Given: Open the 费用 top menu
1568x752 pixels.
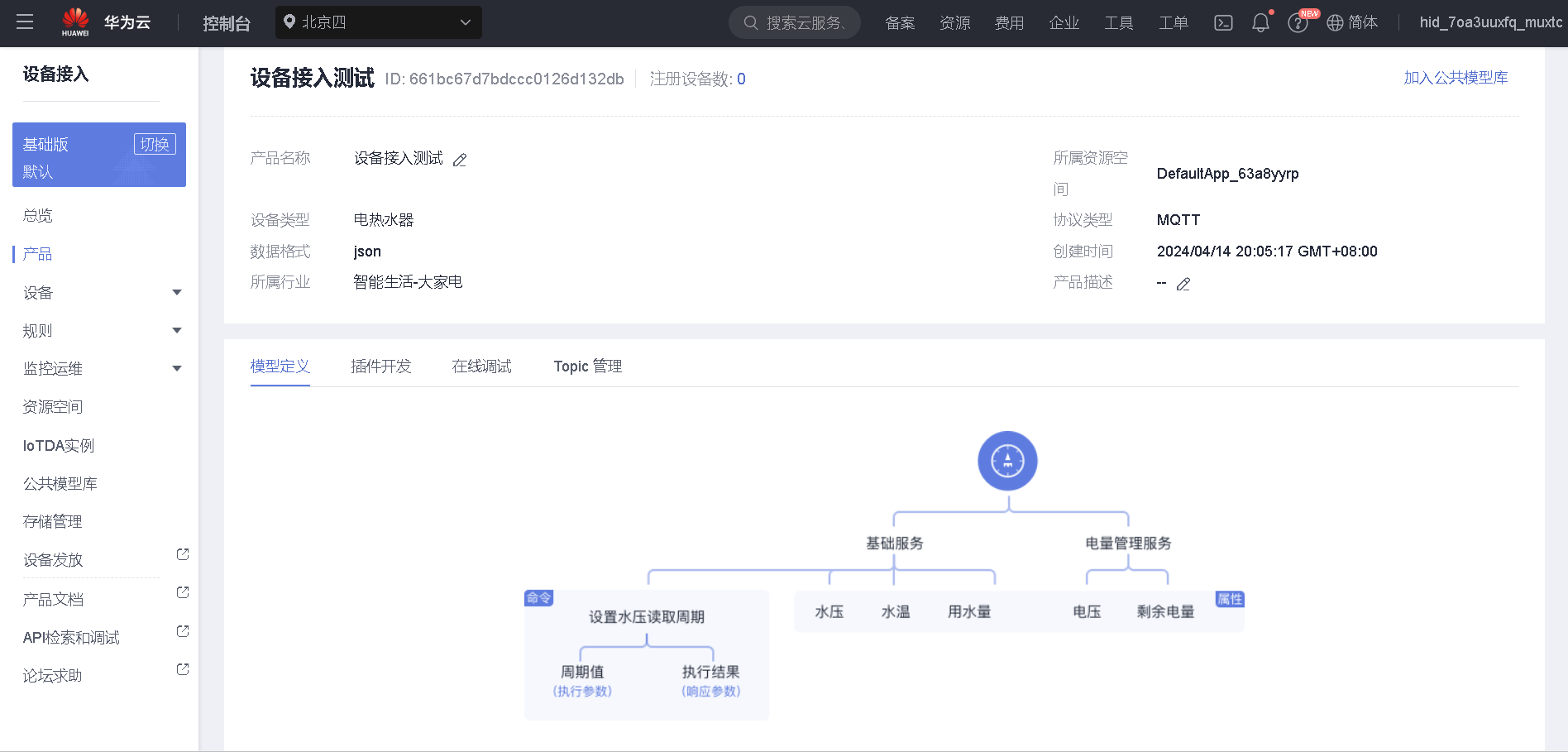Looking at the screenshot, I should click(x=1009, y=22).
